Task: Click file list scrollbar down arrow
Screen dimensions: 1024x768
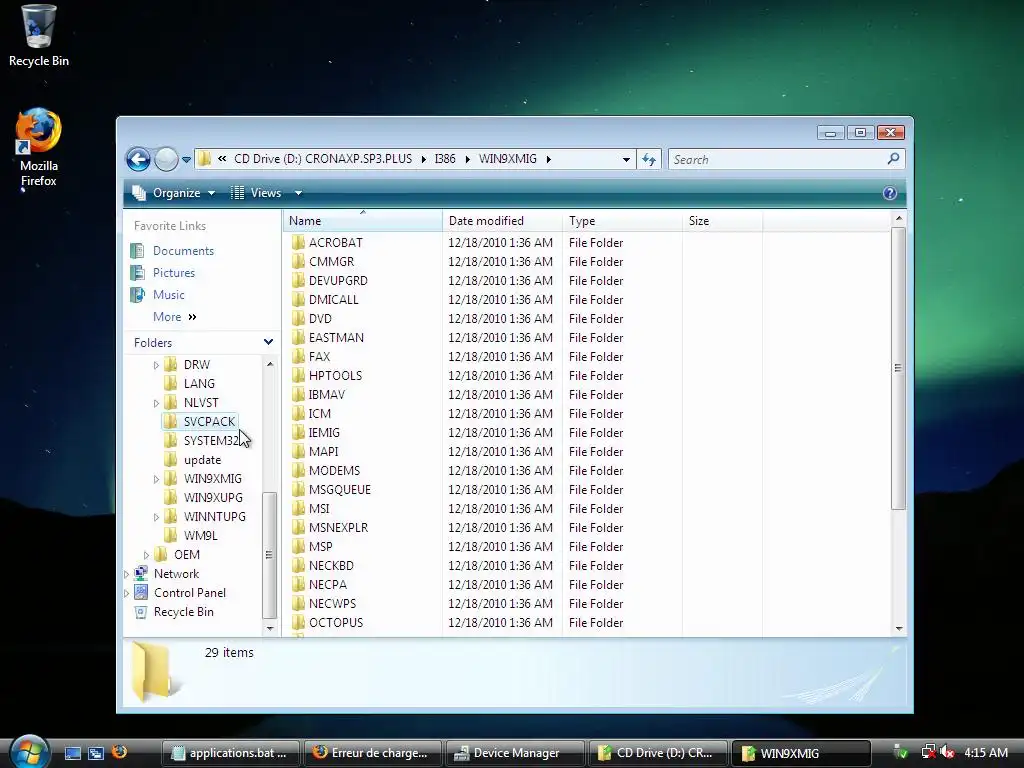Action: (899, 628)
